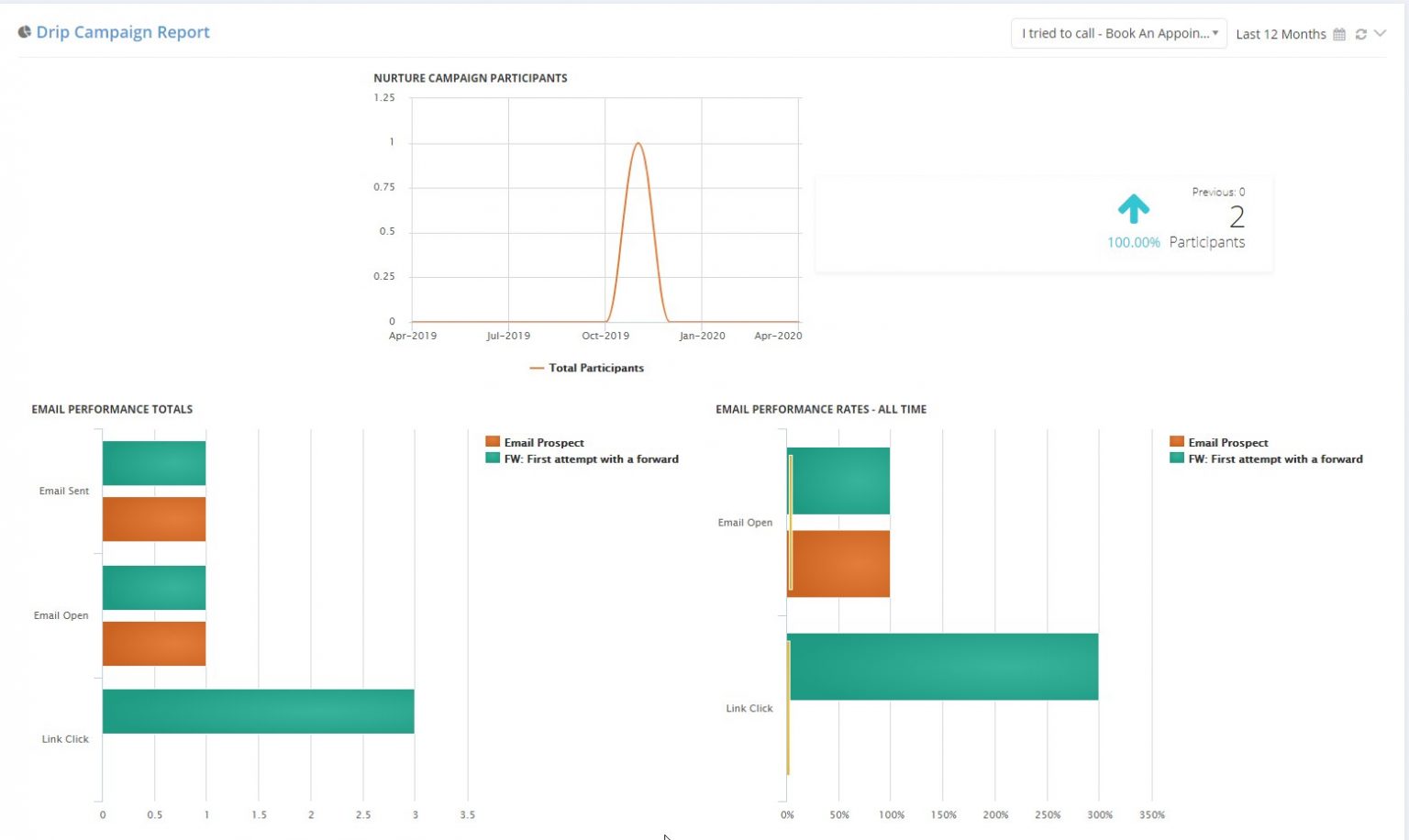Click the 100.00% growth percentage
Screen dimensions: 1409x840
[x=1134, y=243]
